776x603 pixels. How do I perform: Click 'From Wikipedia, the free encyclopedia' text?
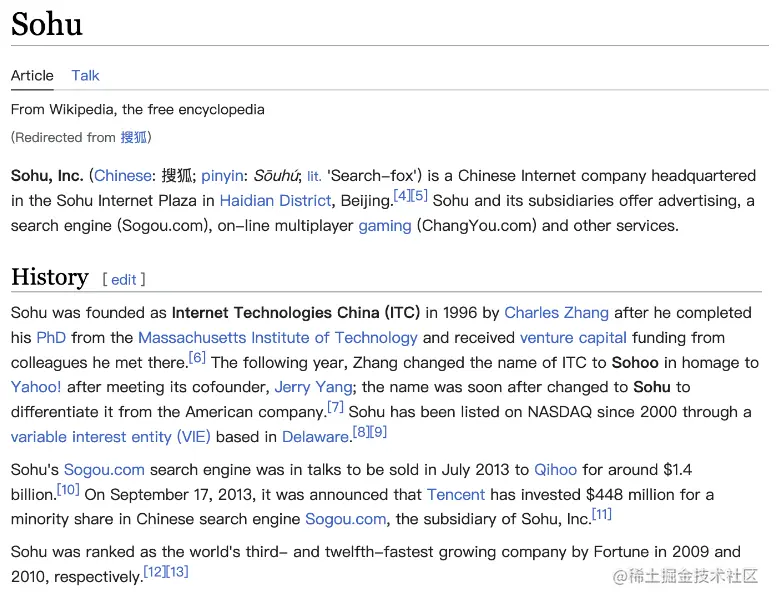point(138,109)
